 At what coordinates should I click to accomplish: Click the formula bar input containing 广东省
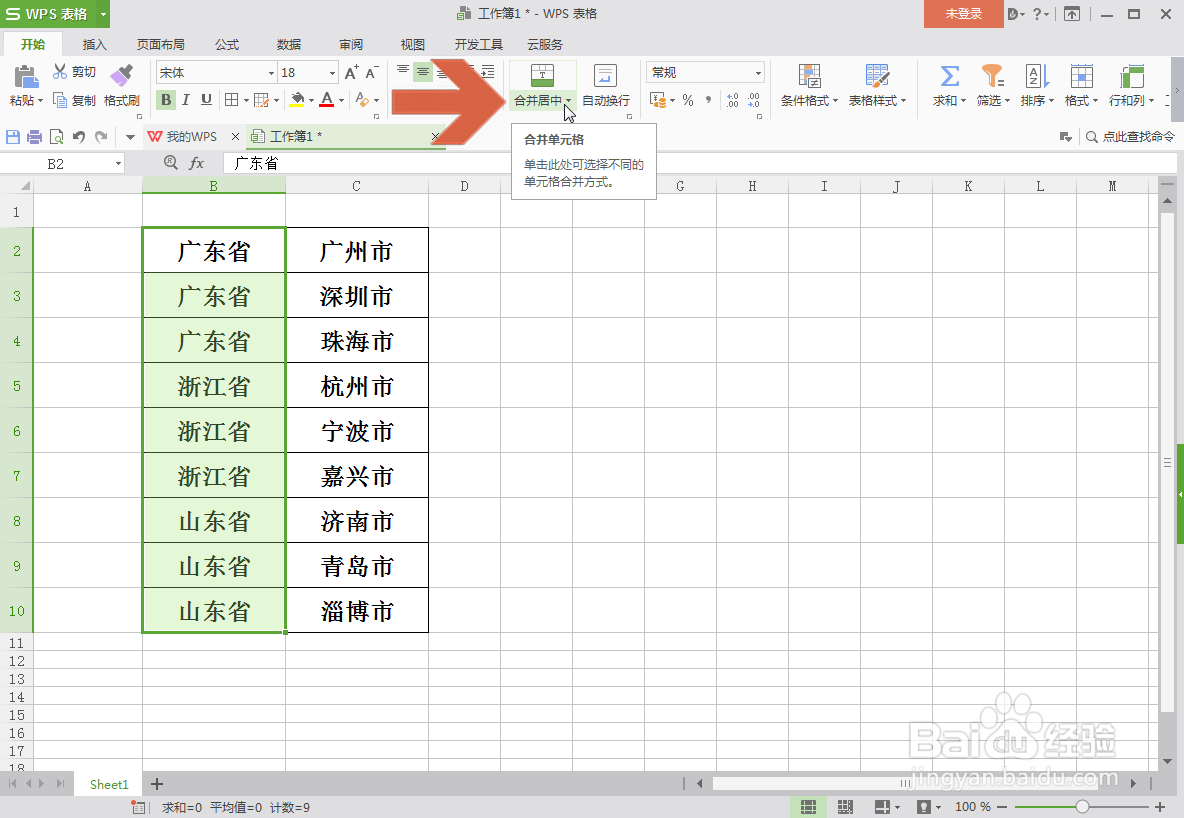coord(699,163)
